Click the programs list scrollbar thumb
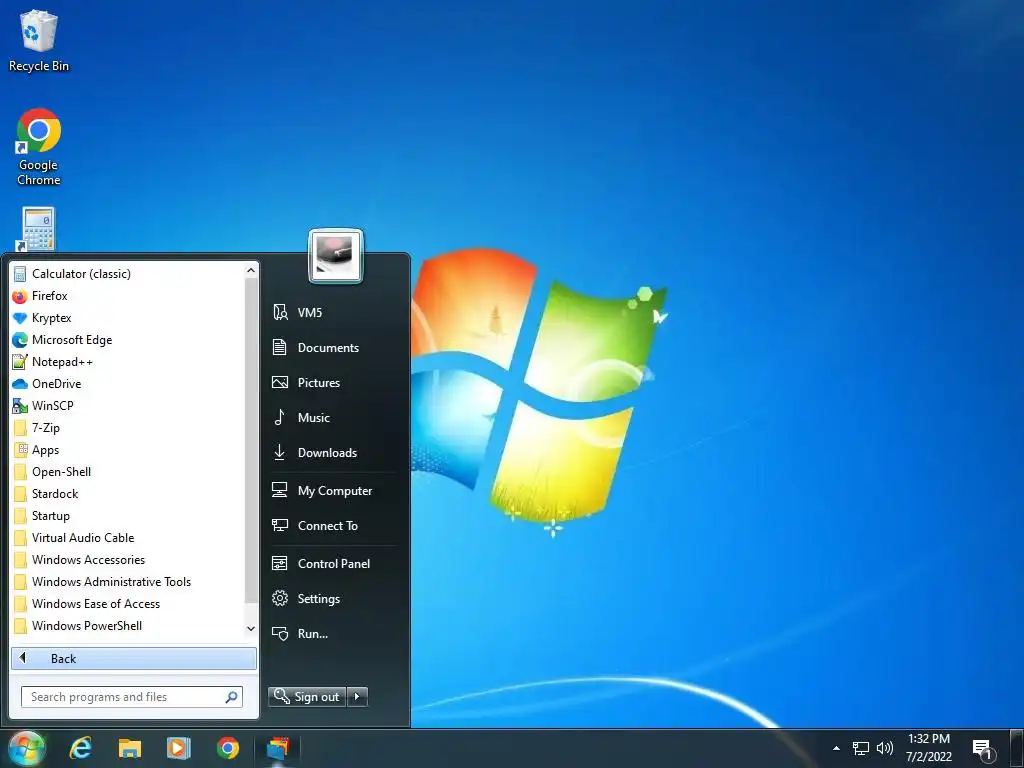The width and height of the screenshot is (1024, 768). (251, 441)
